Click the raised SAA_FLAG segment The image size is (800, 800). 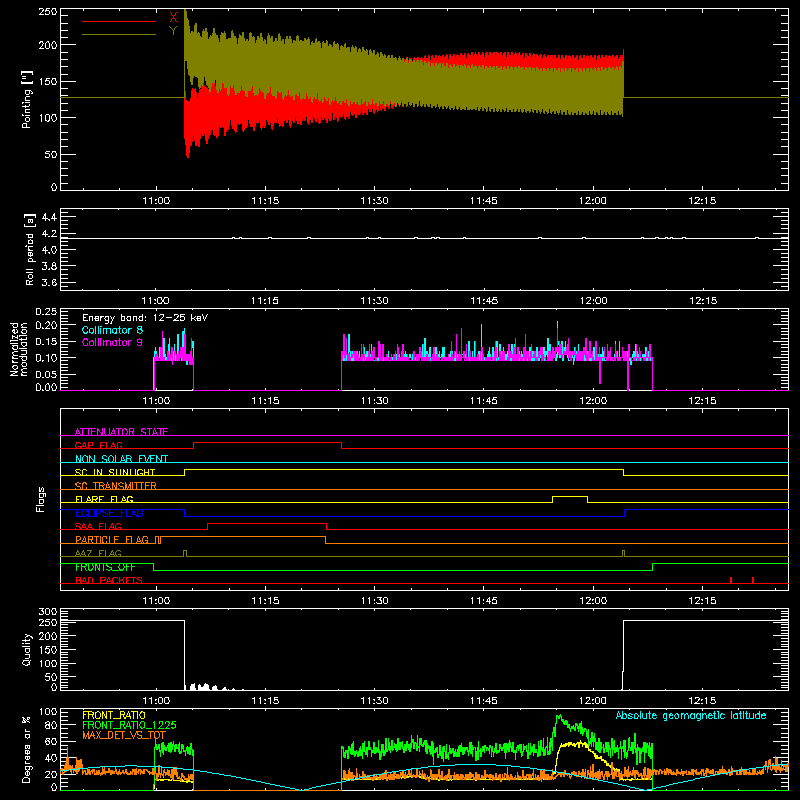pyautogui.click(x=267, y=523)
